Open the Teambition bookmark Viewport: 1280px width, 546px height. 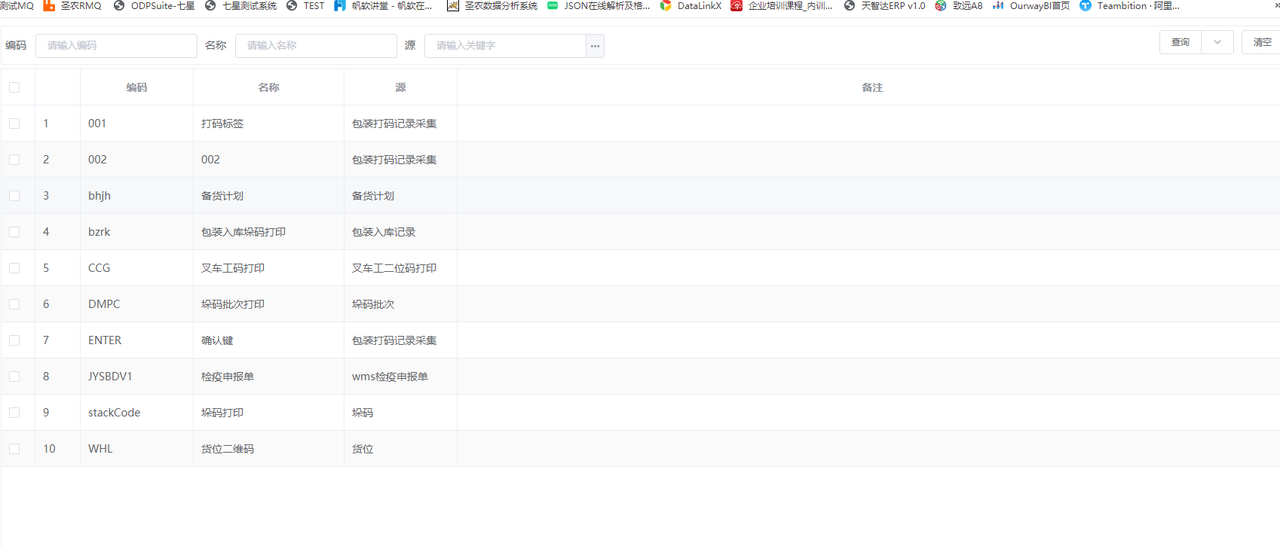click(x=1129, y=6)
